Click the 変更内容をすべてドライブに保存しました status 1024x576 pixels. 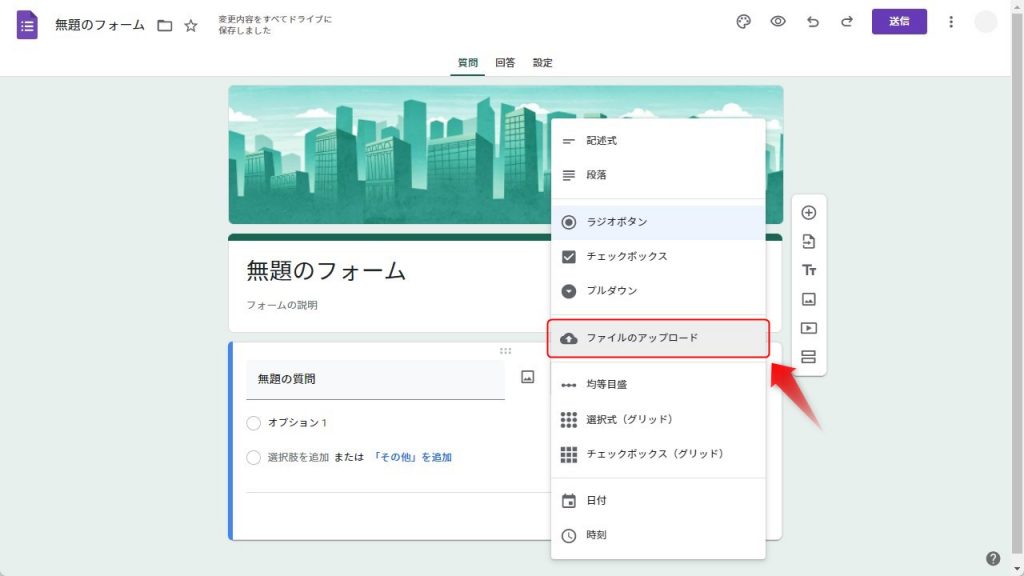[x=275, y=25]
